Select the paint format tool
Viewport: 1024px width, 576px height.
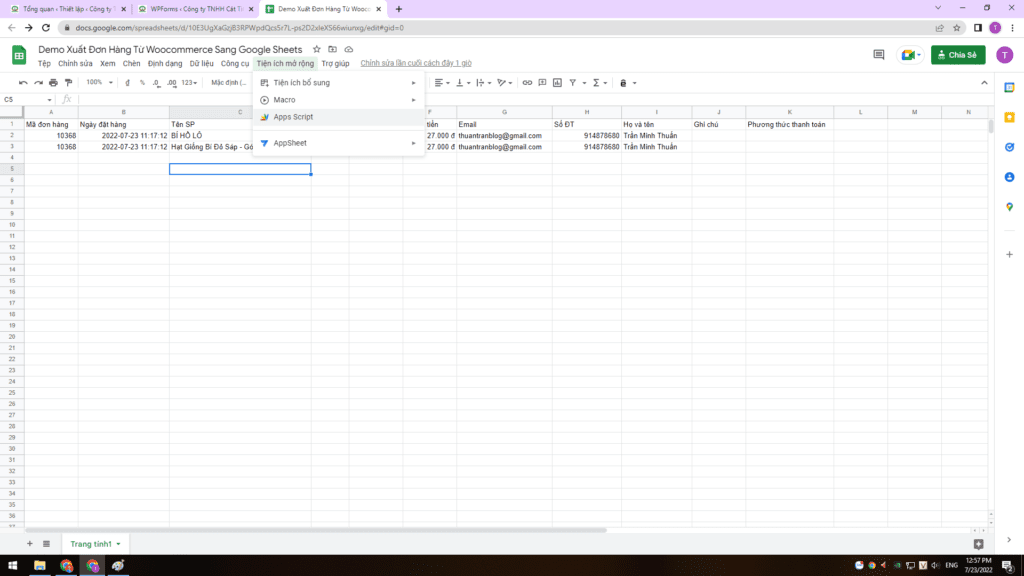pyautogui.click(x=69, y=83)
